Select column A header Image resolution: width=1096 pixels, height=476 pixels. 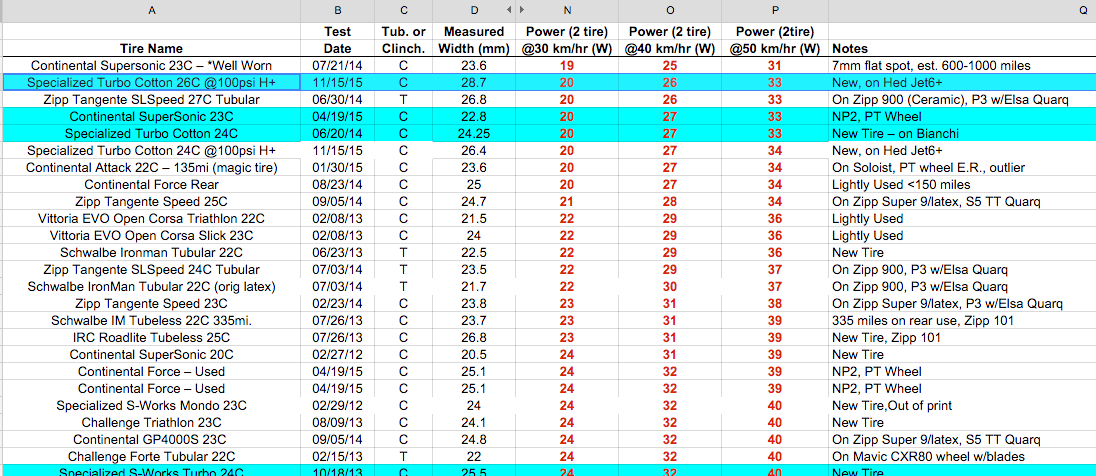pos(152,10)
